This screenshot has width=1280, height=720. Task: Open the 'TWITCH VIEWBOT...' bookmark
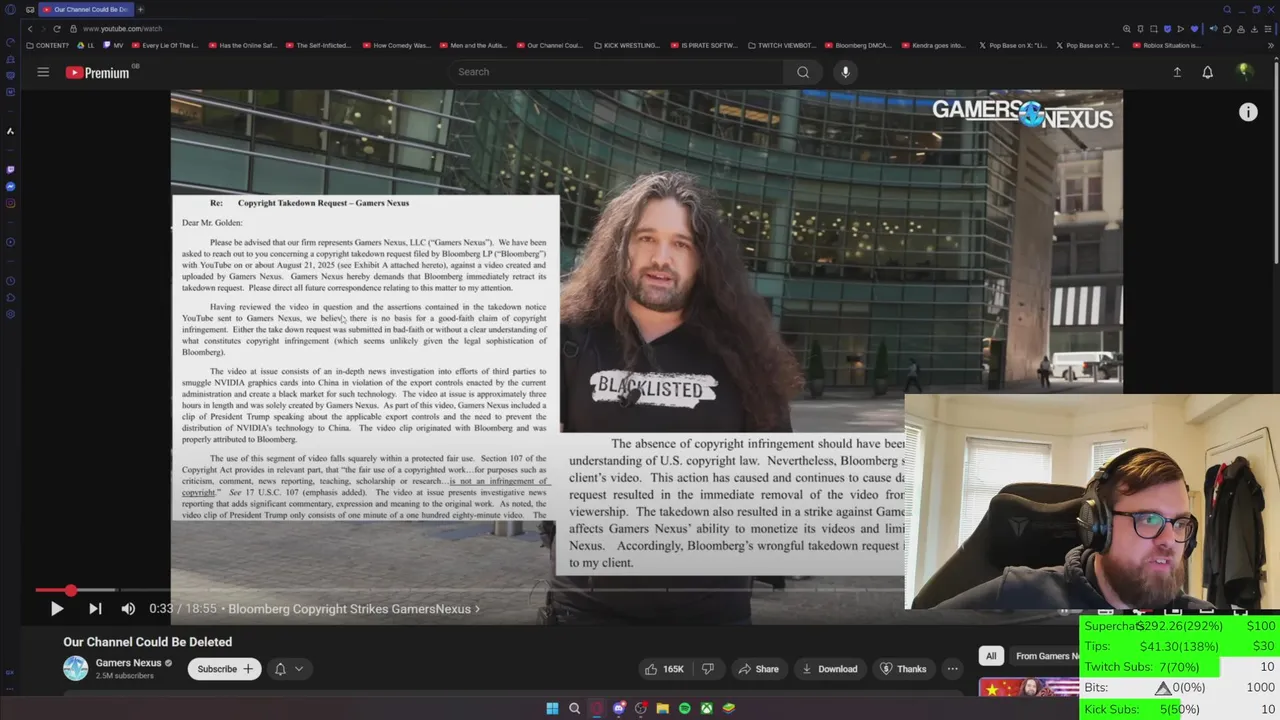(781, 45)
